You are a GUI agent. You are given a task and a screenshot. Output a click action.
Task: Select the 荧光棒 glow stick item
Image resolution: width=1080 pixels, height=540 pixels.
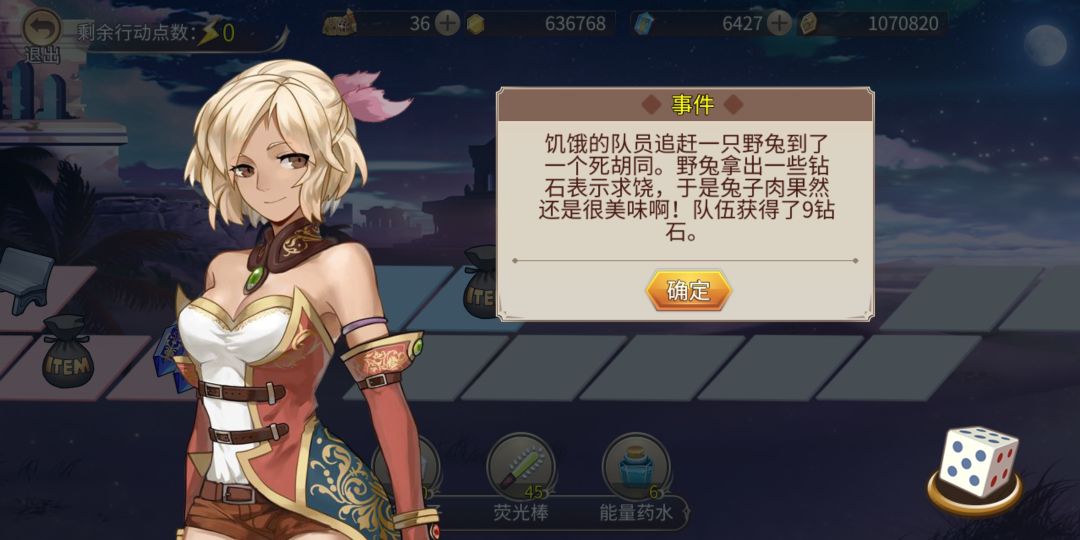coord(521,466)
